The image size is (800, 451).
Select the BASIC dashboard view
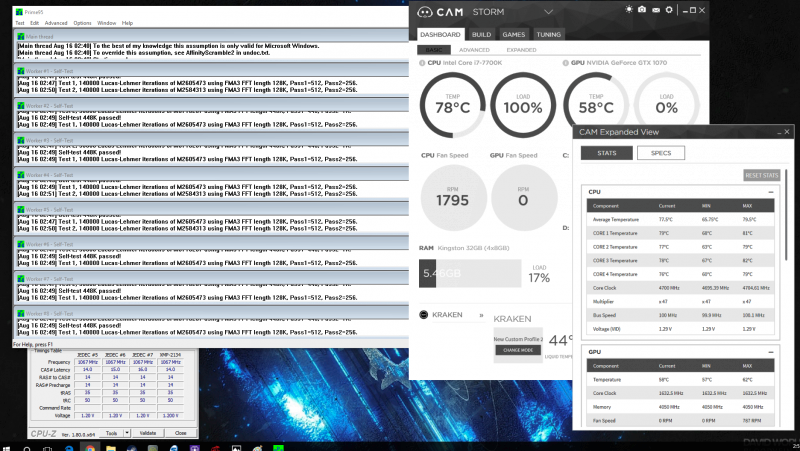tap(434, 50)
